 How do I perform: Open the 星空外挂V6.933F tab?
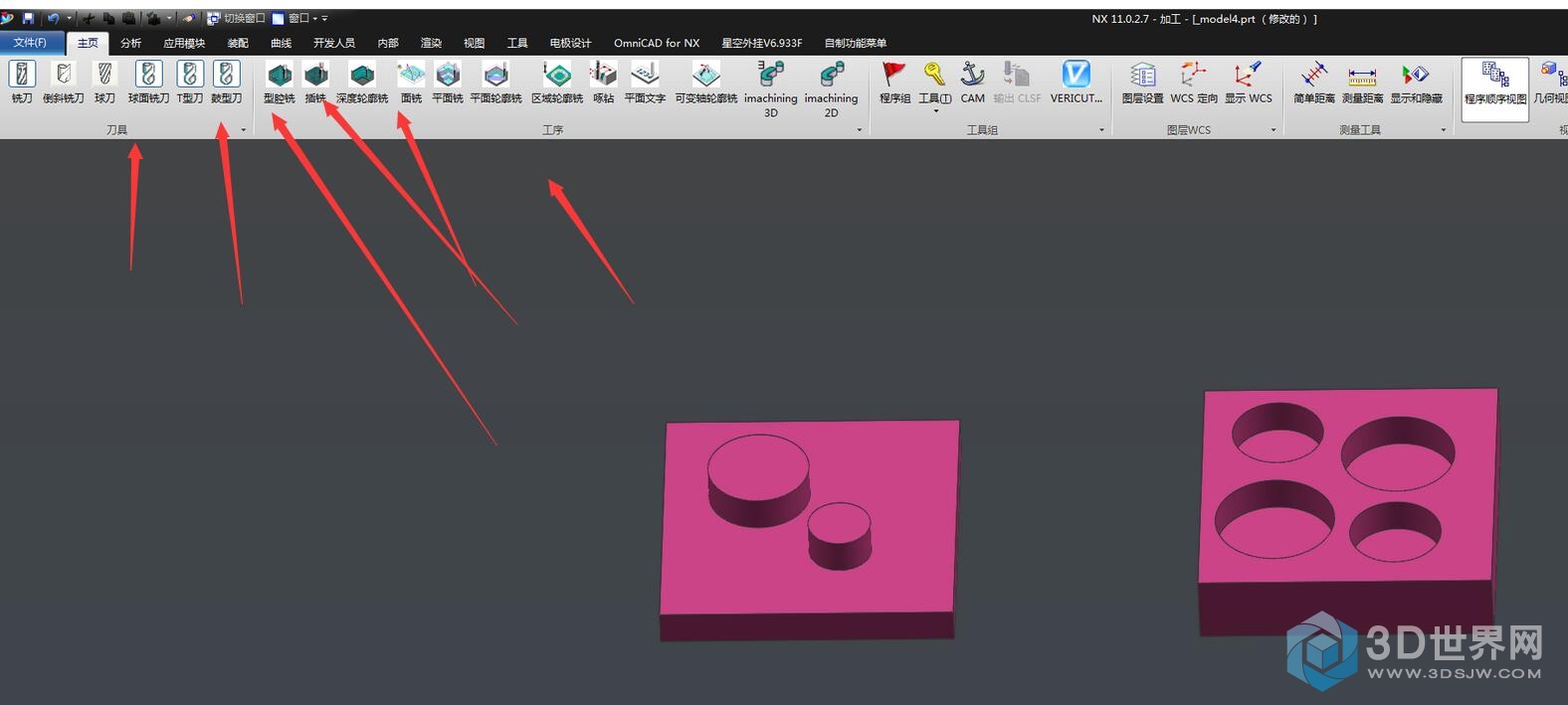(762, 43)
